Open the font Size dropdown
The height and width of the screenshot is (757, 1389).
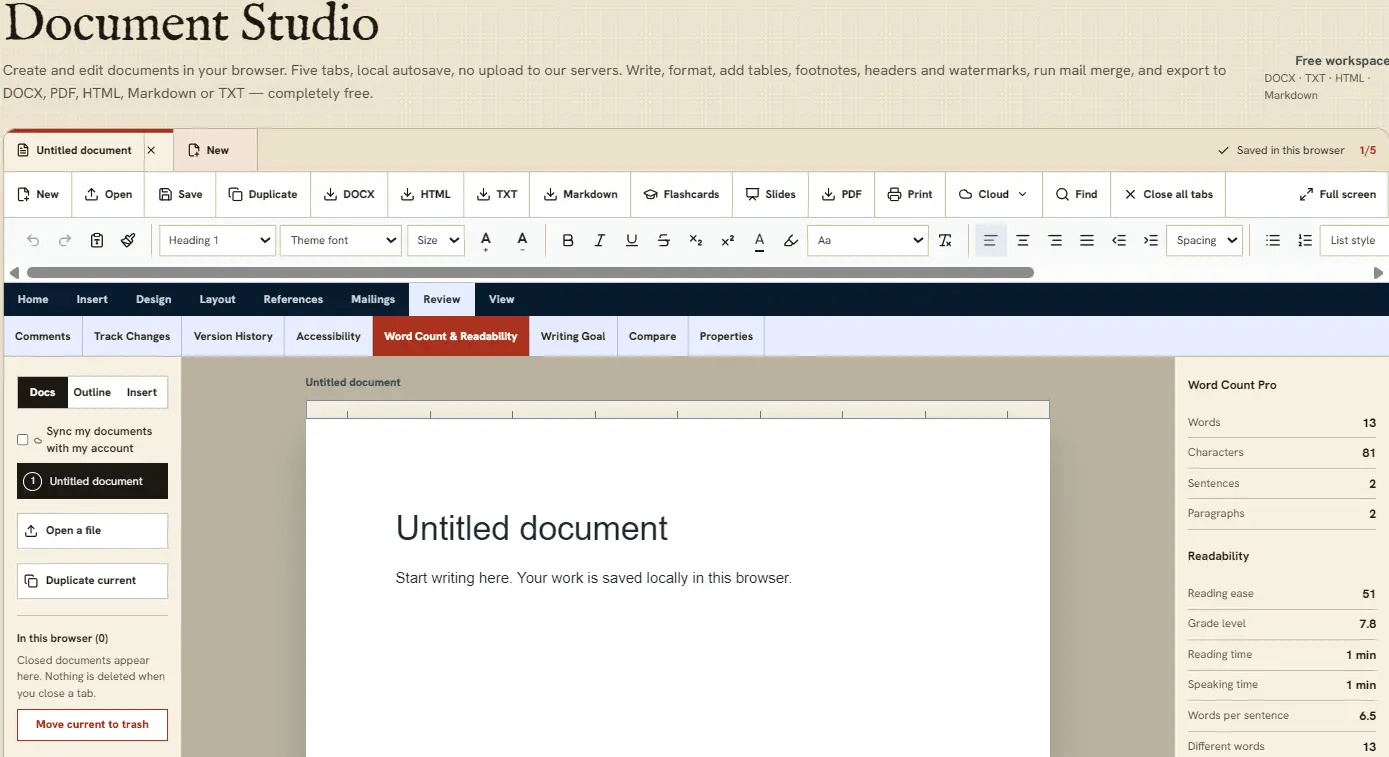436,240
